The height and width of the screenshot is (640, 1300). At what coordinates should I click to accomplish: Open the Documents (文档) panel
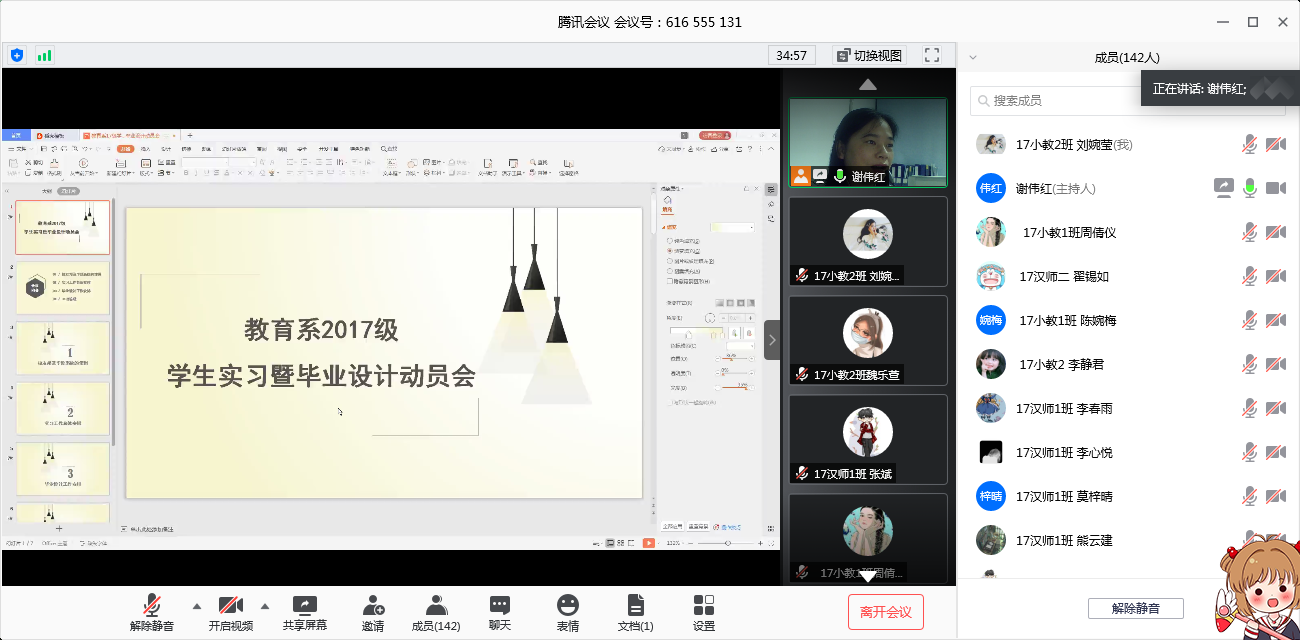pos(635,613)
